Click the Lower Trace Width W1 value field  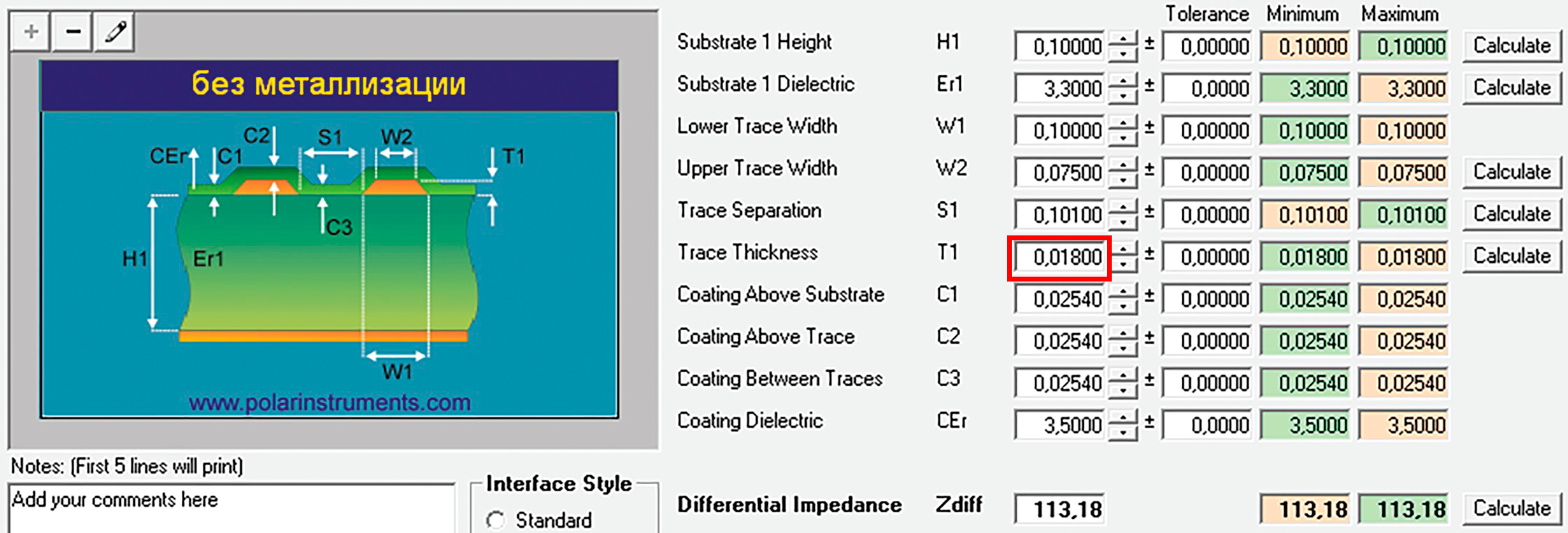(x=1059, y=131)
